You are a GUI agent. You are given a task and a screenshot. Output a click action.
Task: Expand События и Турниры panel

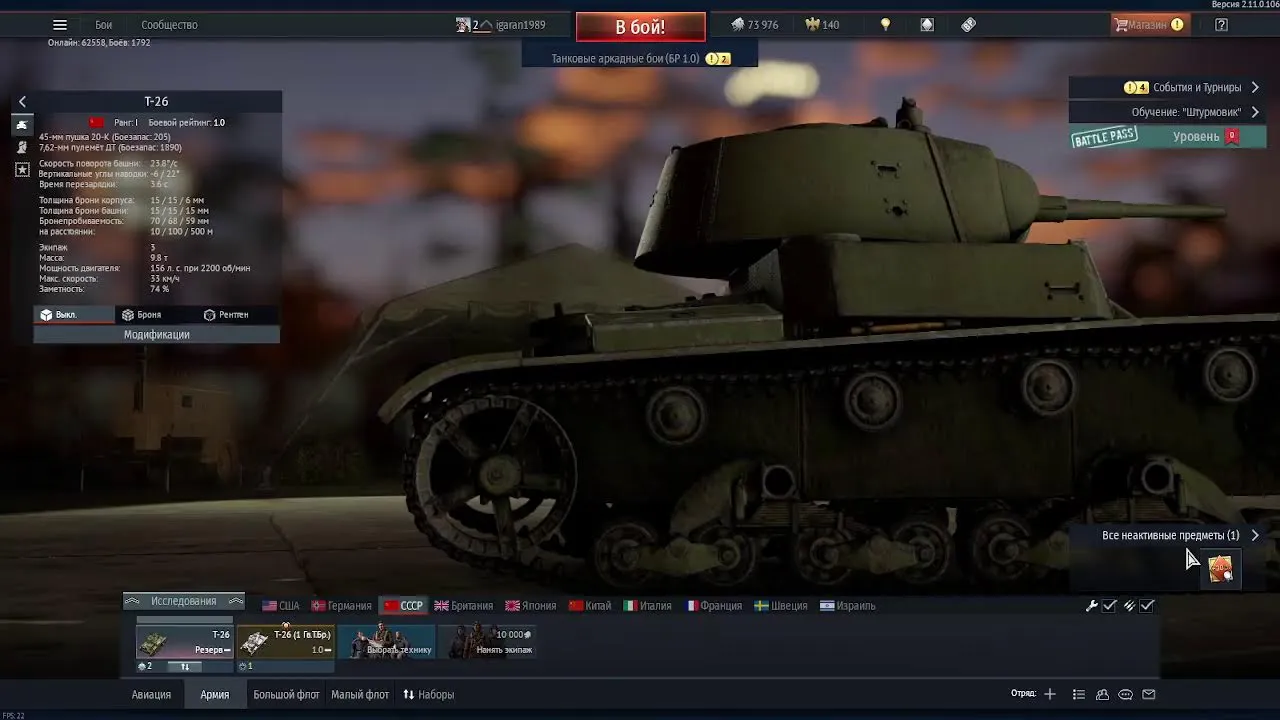point(1167,88)
